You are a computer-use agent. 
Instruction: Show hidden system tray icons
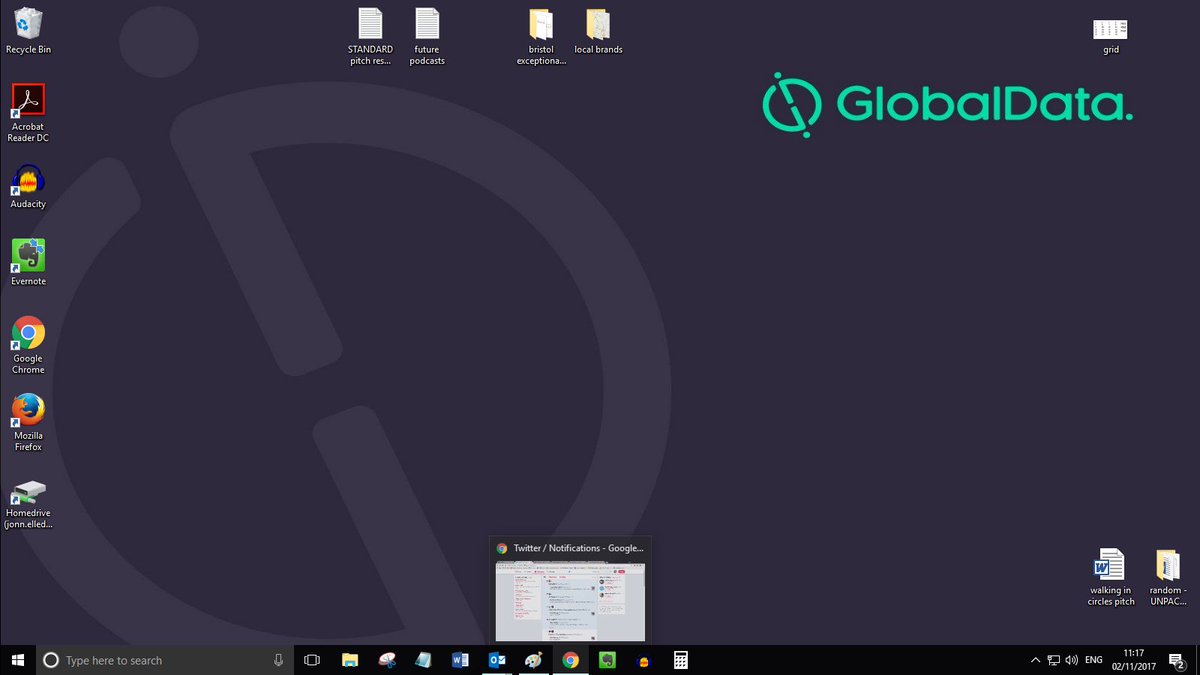click(1035, 660)
